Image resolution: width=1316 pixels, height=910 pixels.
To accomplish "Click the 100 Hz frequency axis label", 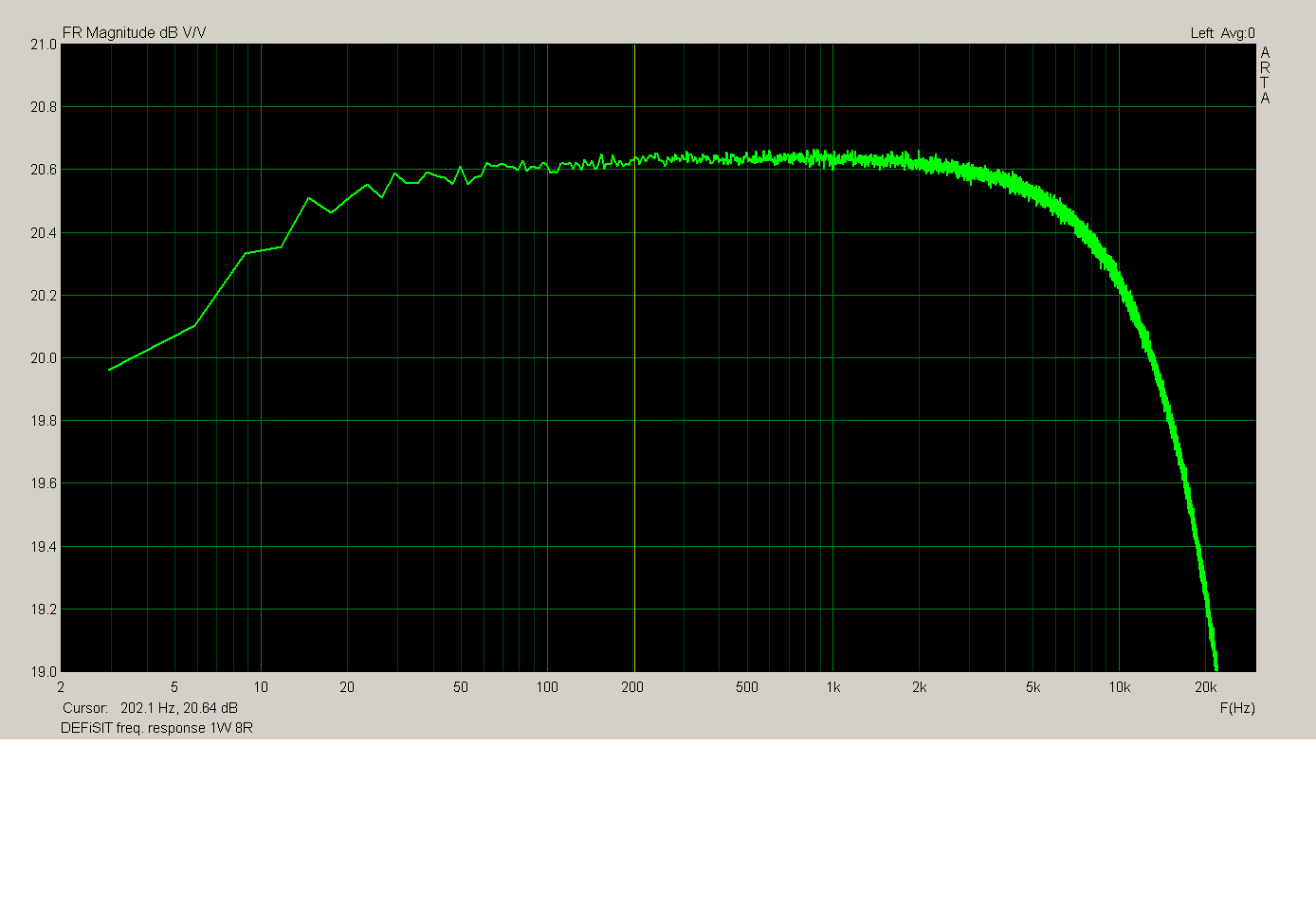I will (547, 687).
